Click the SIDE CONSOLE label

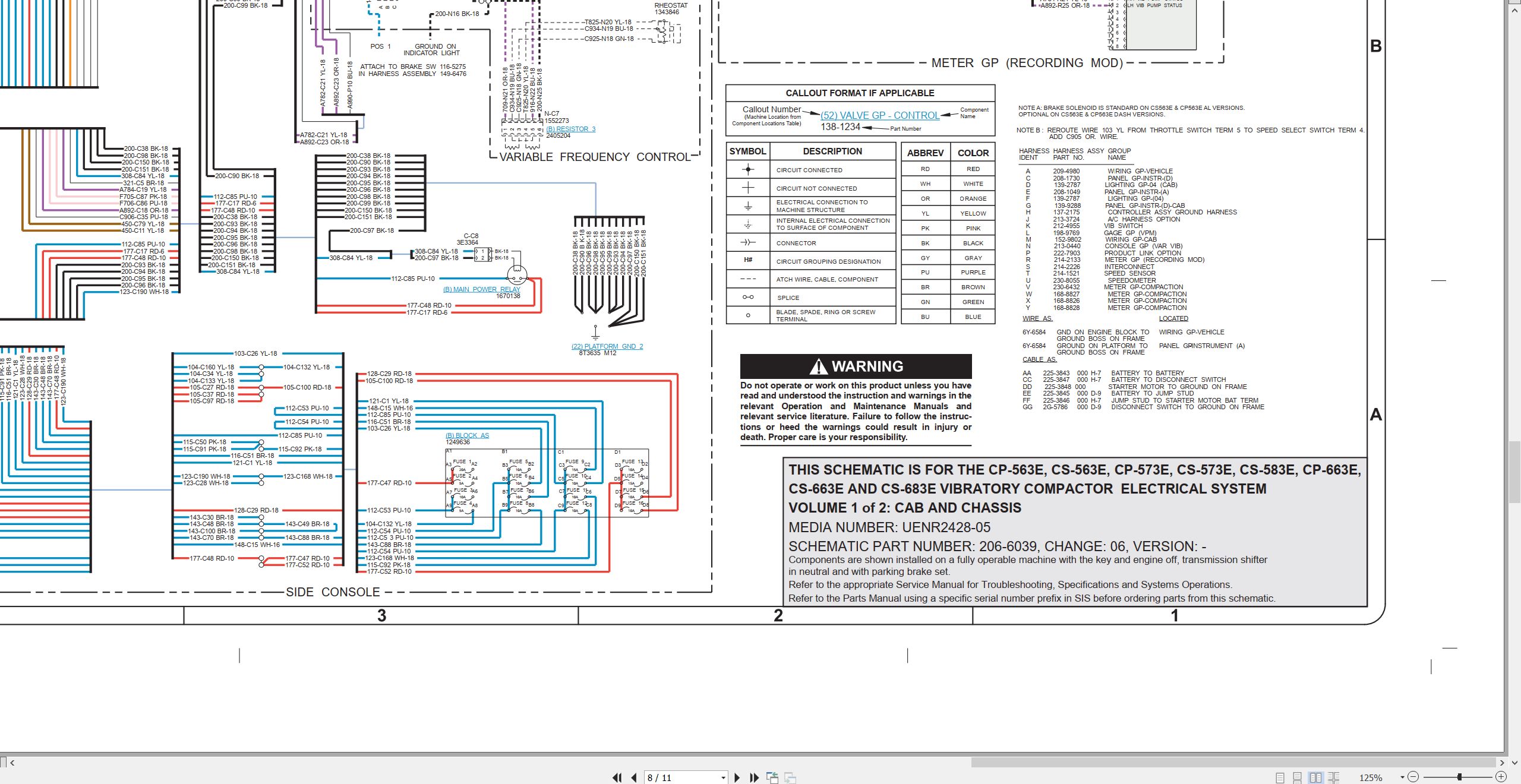pyautogui.click(x=333, y=592)
